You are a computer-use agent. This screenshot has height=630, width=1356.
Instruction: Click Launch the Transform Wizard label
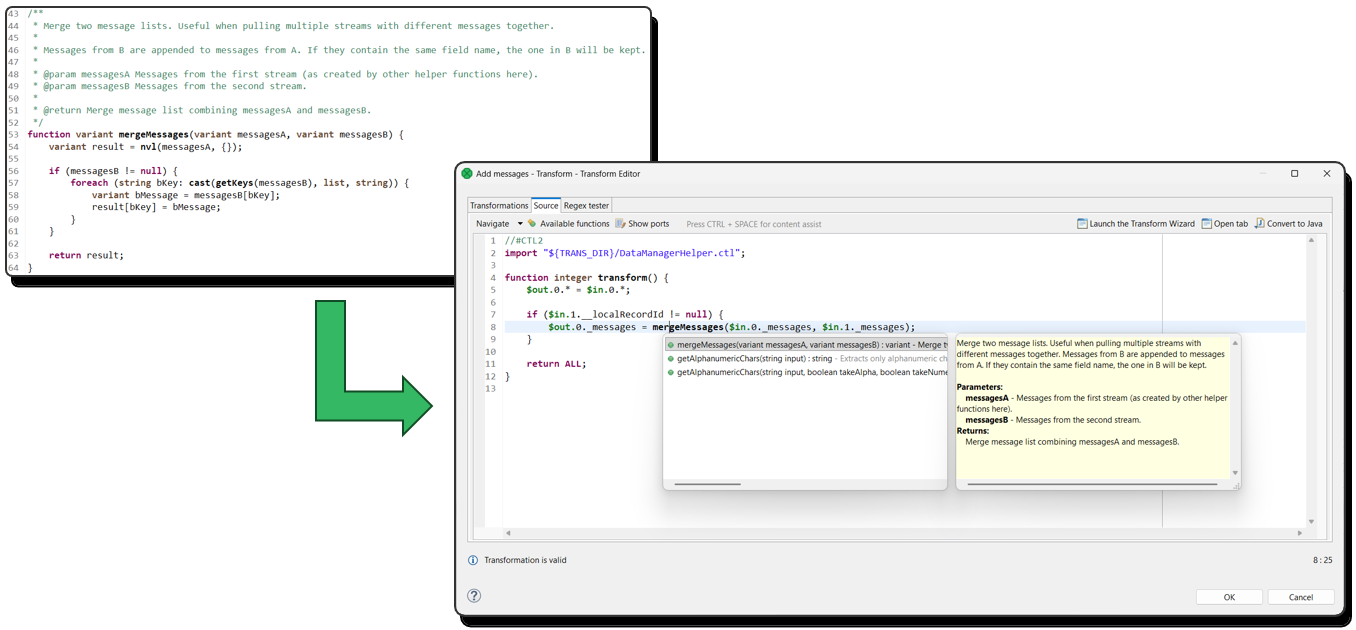[x=1142, y=224]
